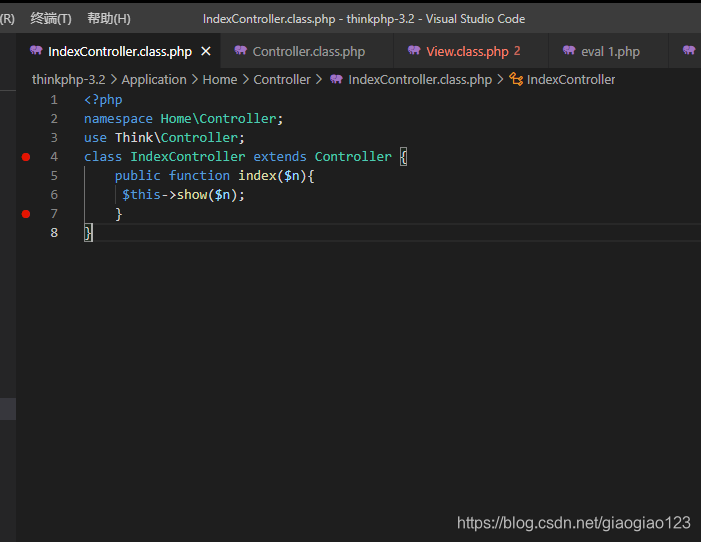Click PHP file icon in breadcrumb
Viewport: 701px width, 542px height.
(336, 79)
